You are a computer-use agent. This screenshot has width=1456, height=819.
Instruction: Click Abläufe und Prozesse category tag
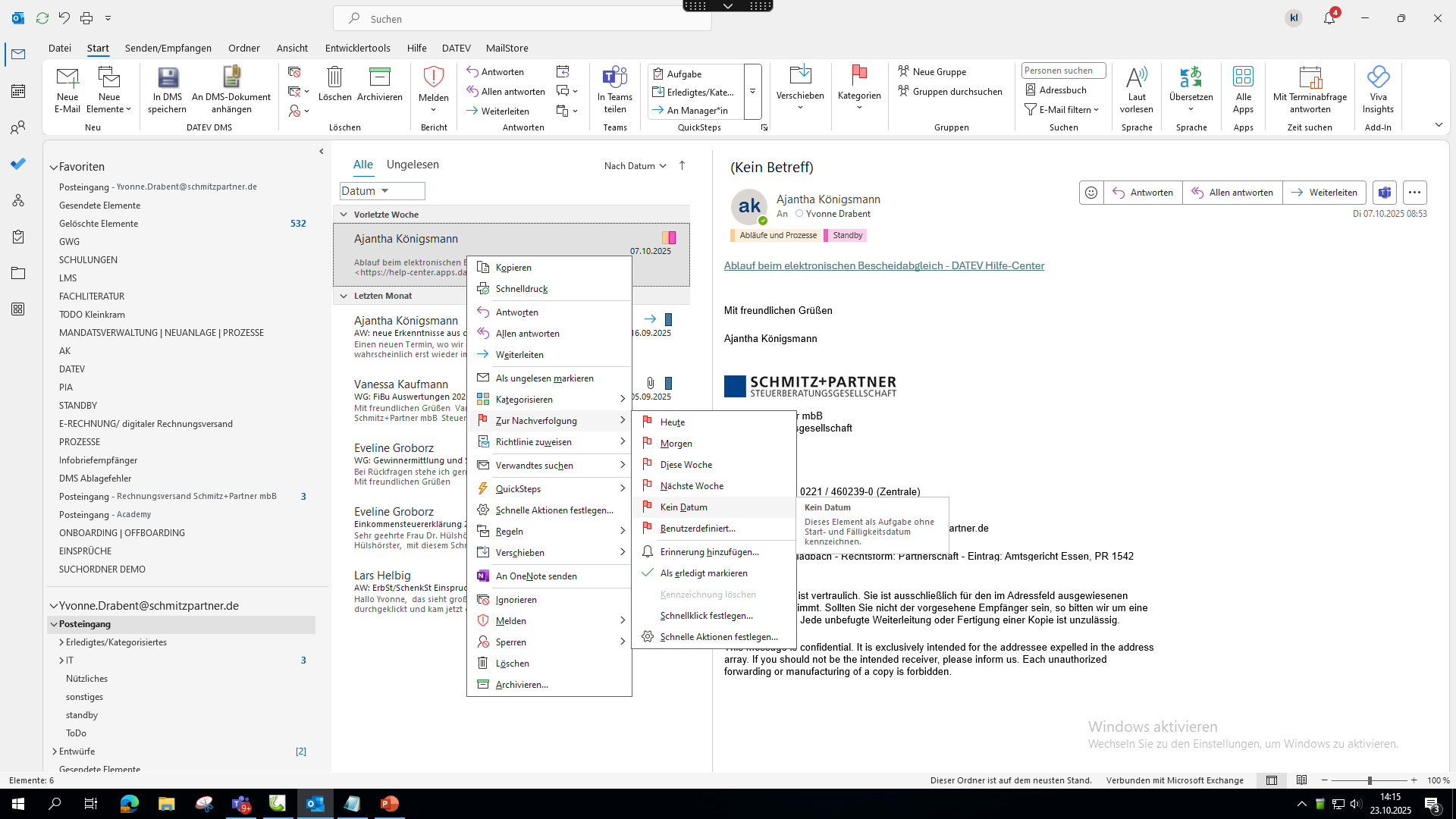(x=775, y=236)
